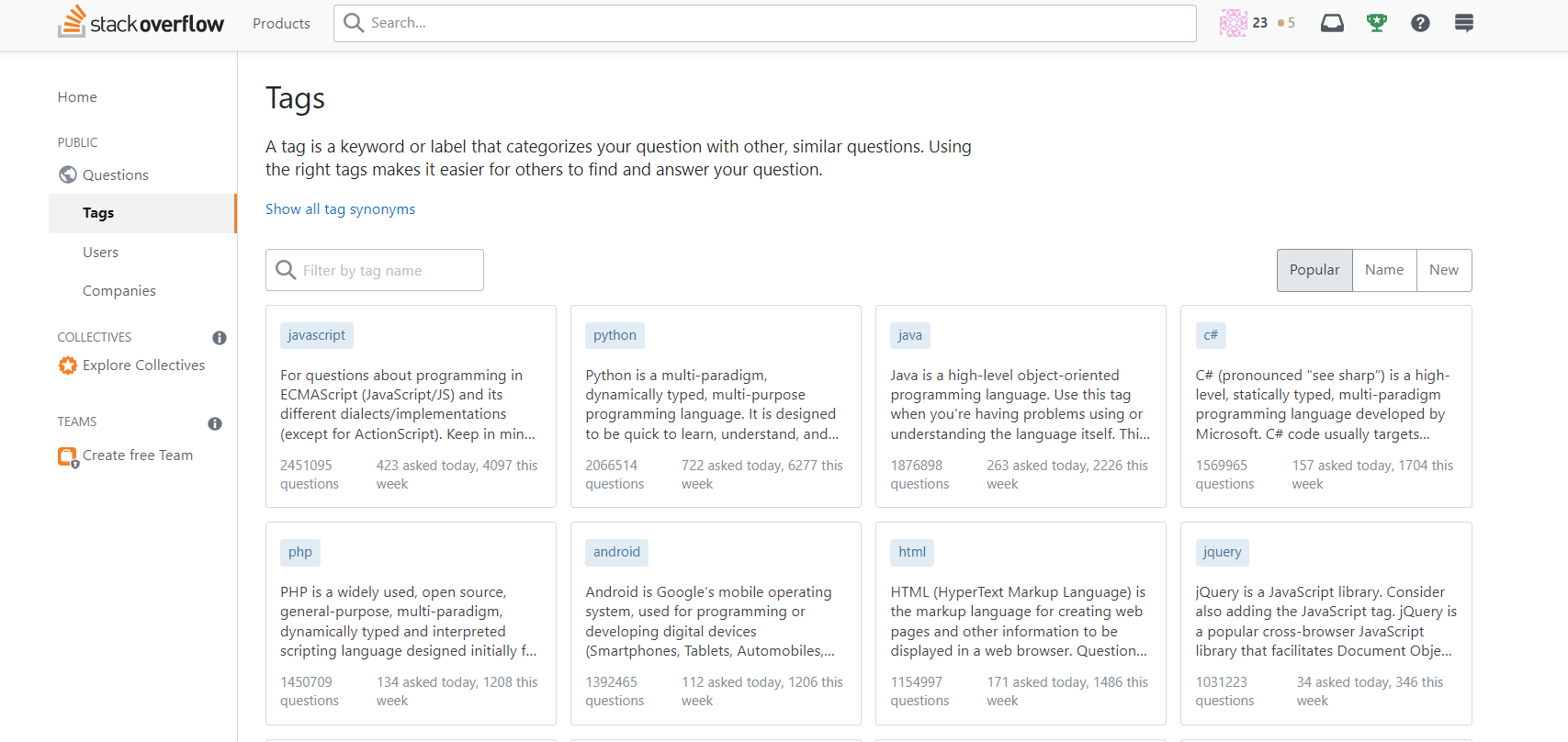The image size is (1568, 742).
Task: Open the jquery tag
Action: coord(1222,552)
